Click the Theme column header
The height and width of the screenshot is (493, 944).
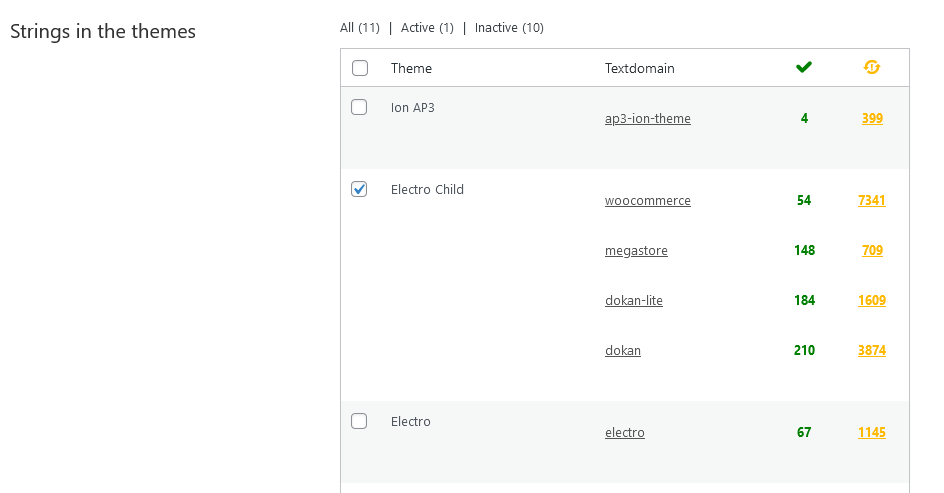tap(411, 68)
